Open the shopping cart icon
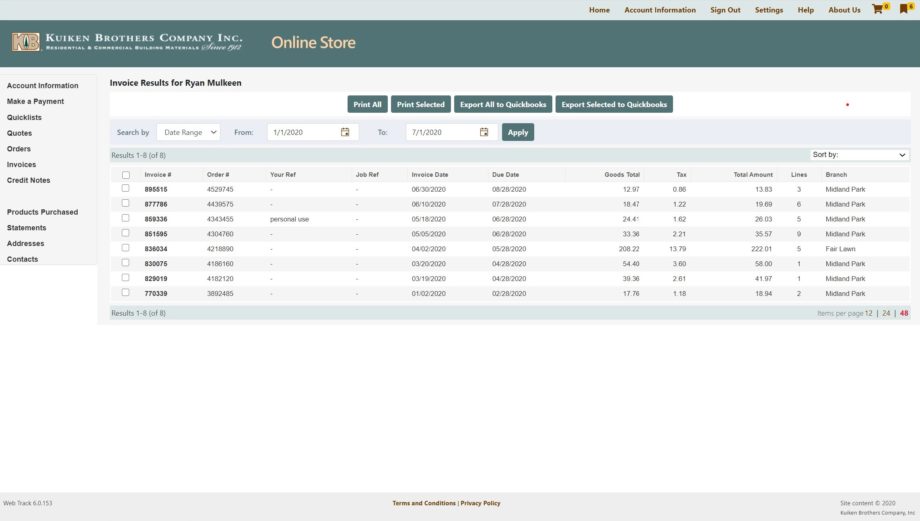Viewport: 920px width, 521px height. coord(878,9)
